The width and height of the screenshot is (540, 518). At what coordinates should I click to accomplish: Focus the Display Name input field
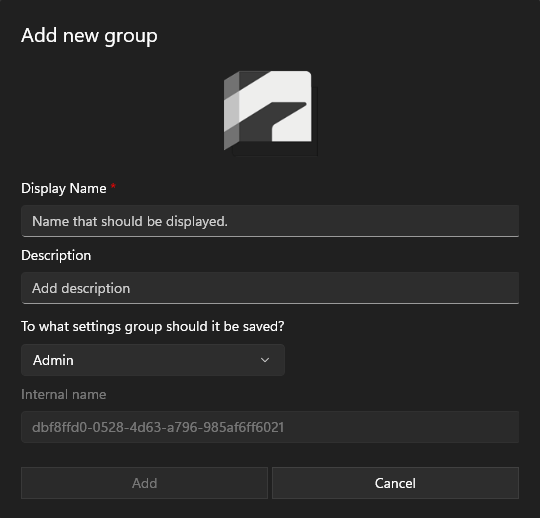pos(270,221)
